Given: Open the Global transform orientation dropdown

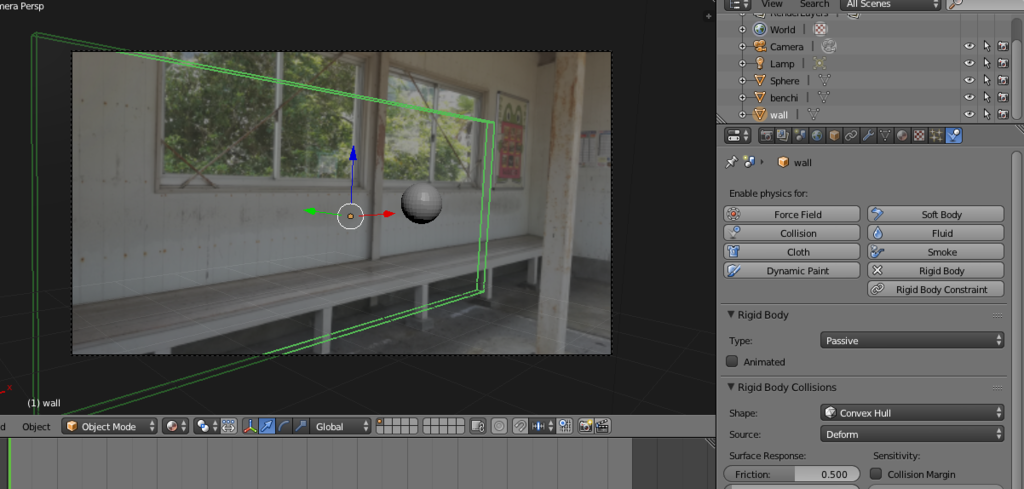Looking at the screenshot, I should point(340,426).
